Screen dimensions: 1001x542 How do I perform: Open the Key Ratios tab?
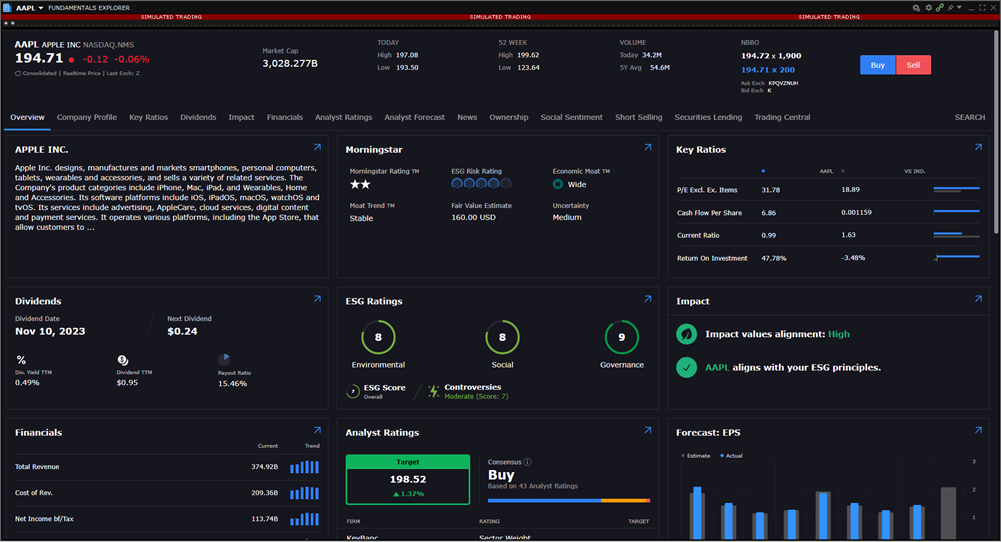(x=149, y=117)
